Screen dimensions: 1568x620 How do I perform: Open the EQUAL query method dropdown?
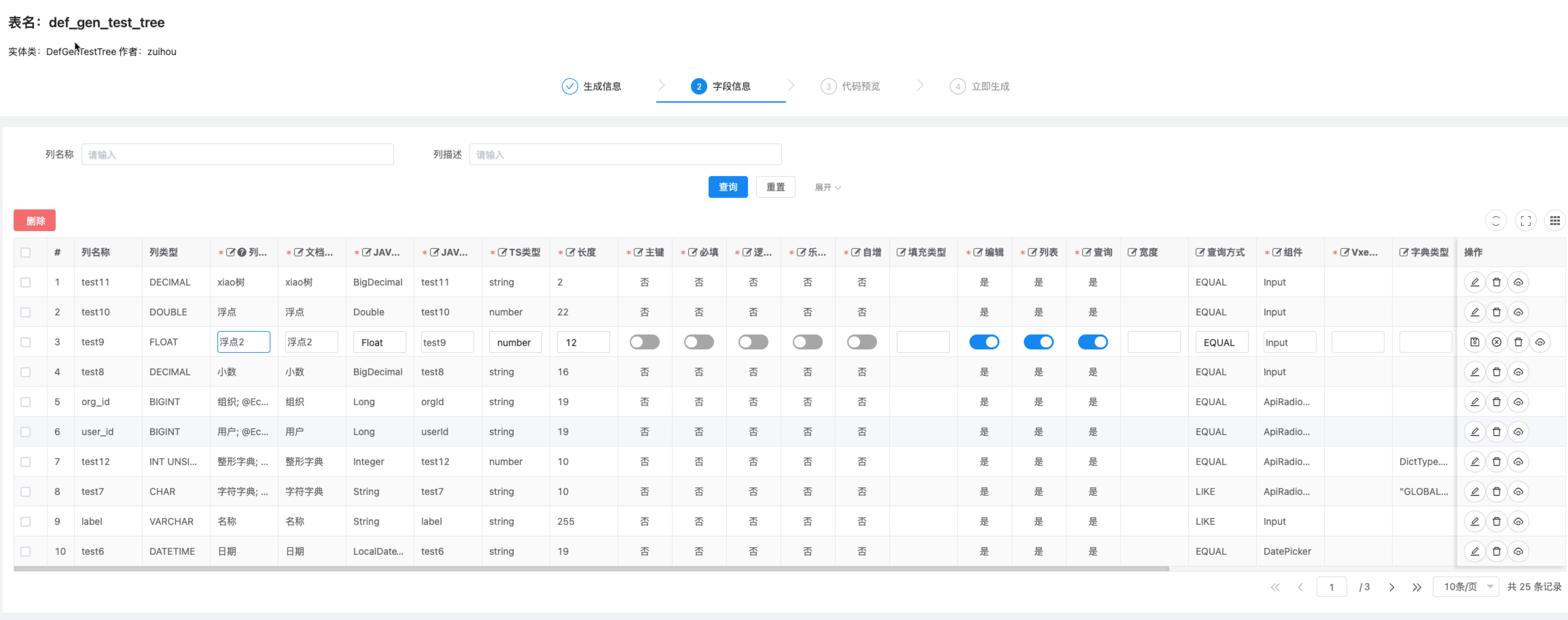(x=1221, y=342)
